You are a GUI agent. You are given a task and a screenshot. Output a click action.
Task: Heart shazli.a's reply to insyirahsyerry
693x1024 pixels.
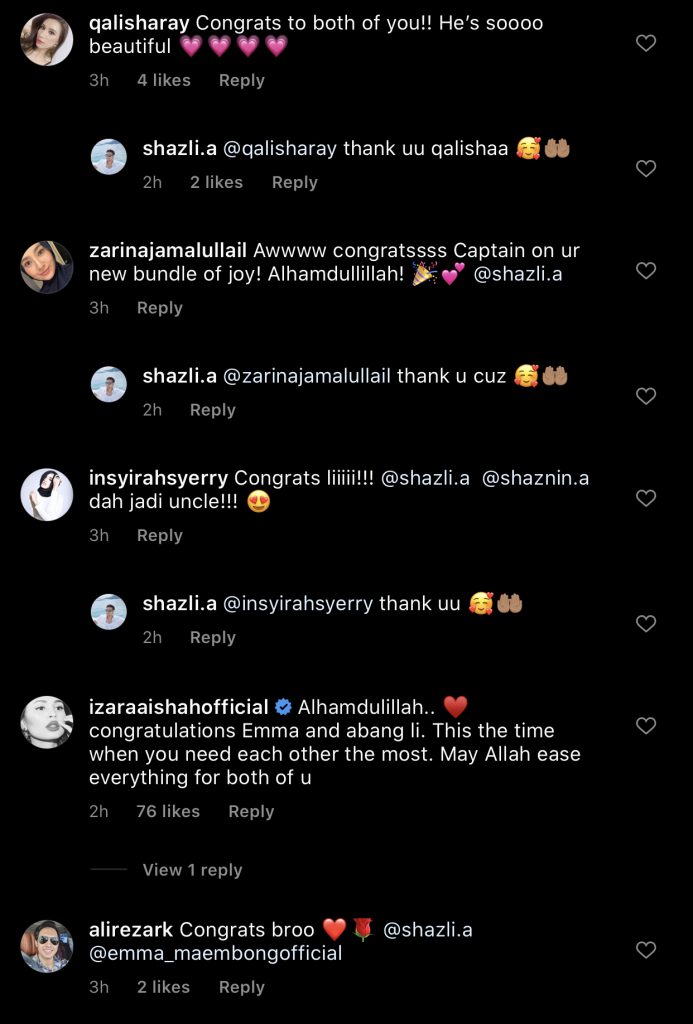(646, 624)
